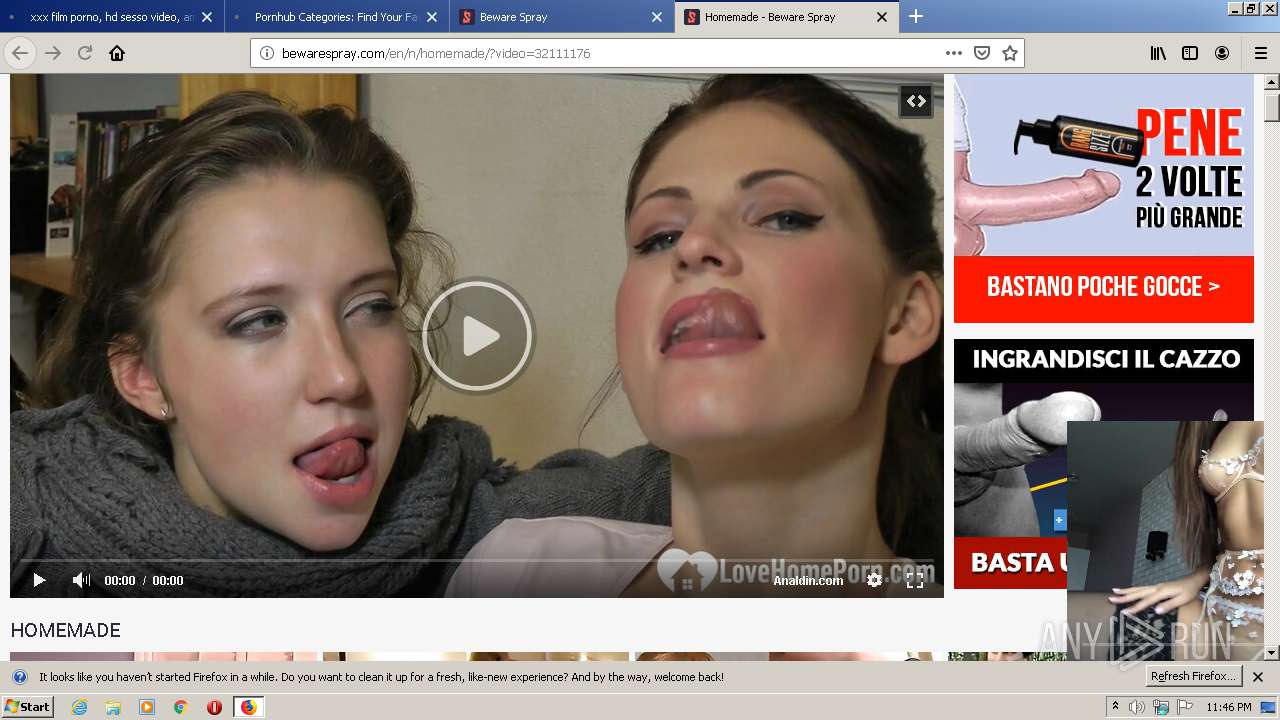Open the Firefox home page

(117, 53)
